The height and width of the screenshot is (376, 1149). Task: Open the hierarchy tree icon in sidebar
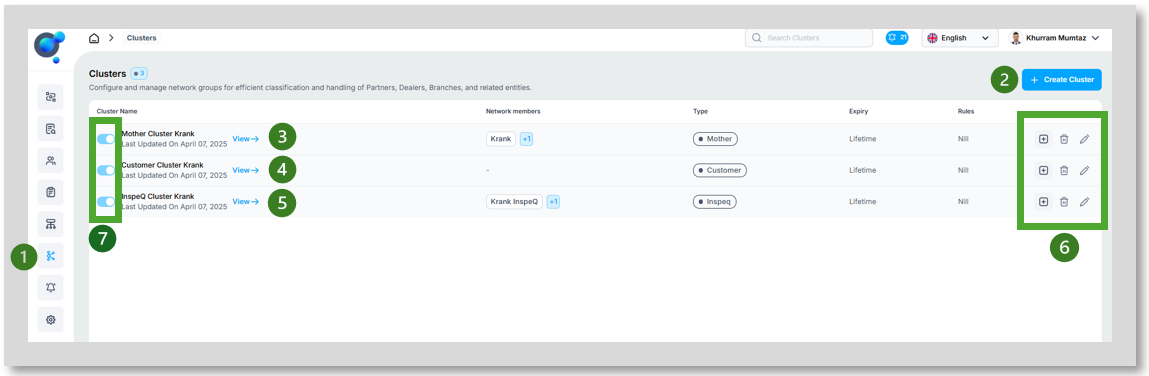click(x=51, y=224)
